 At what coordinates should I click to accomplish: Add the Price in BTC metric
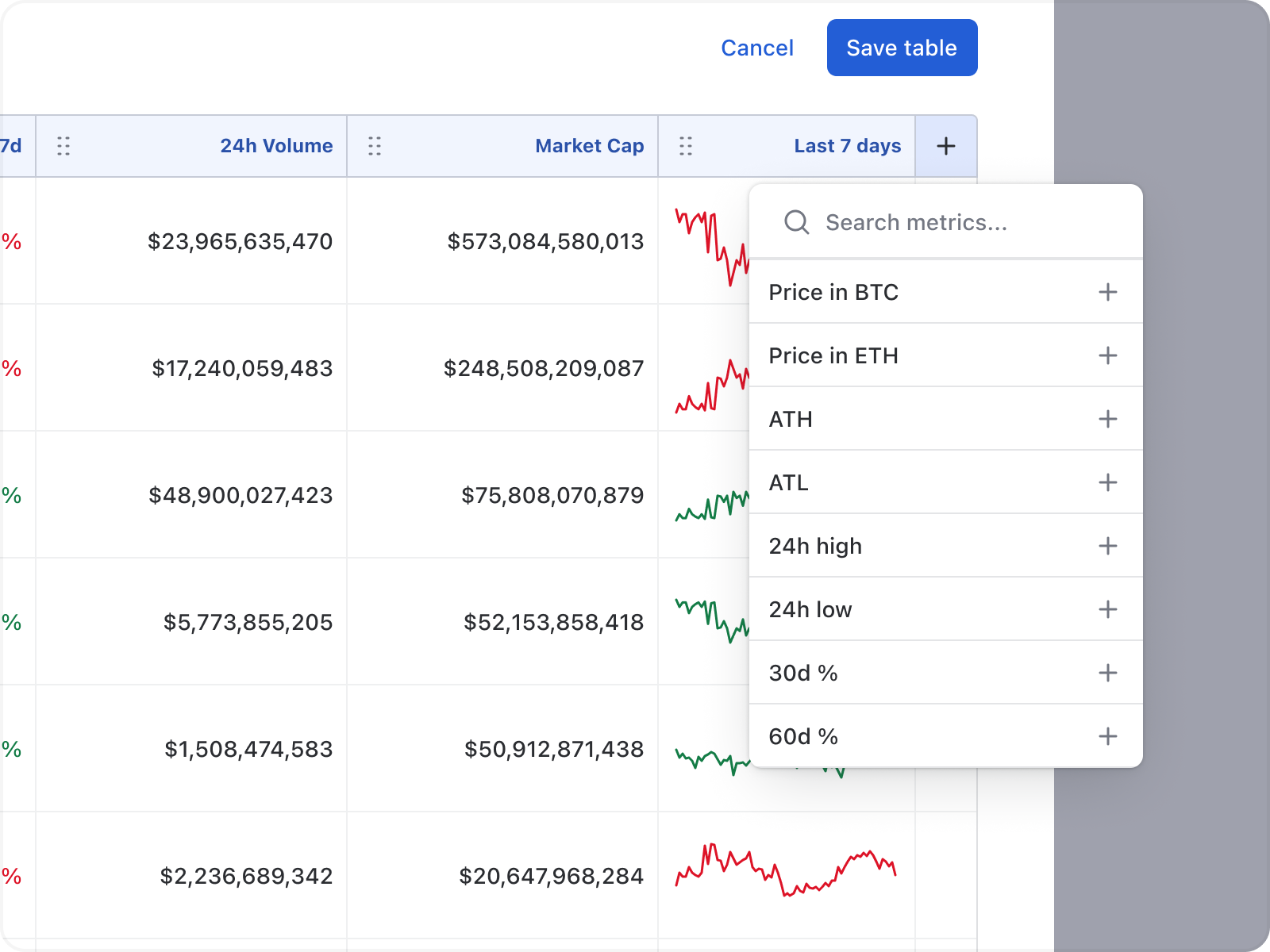(x=1108, y=292)
